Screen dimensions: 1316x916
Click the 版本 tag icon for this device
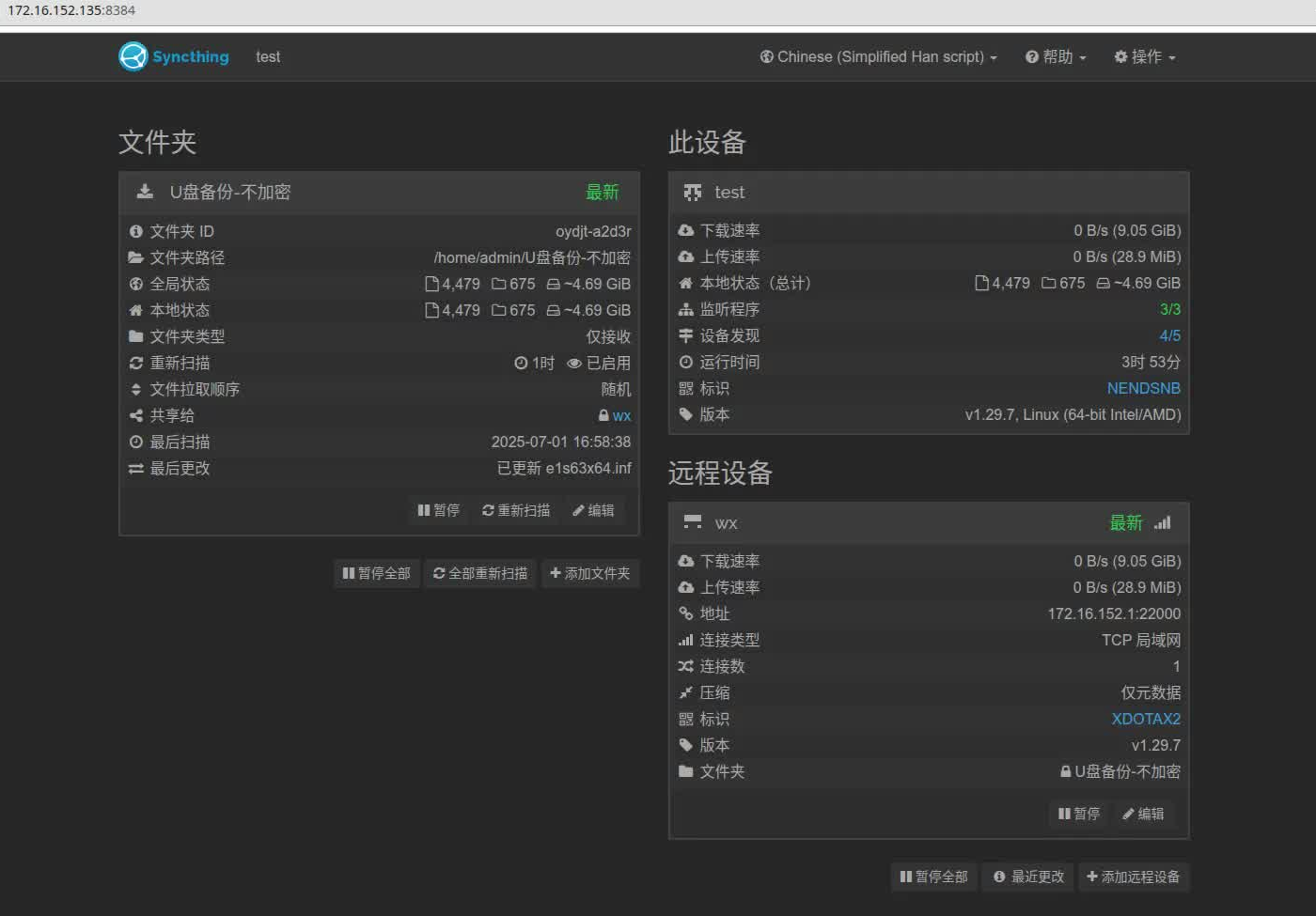click(x=686, y=414)
